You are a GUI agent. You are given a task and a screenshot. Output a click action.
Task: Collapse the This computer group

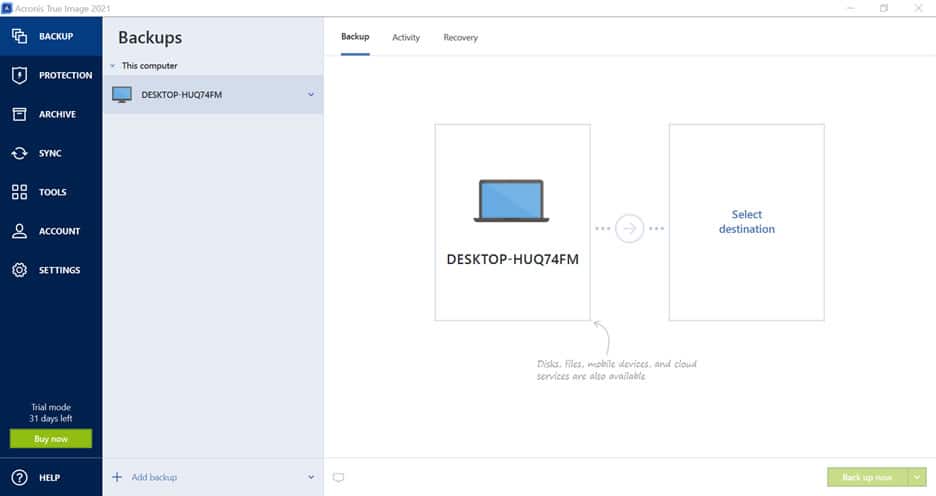pos(113,66)
